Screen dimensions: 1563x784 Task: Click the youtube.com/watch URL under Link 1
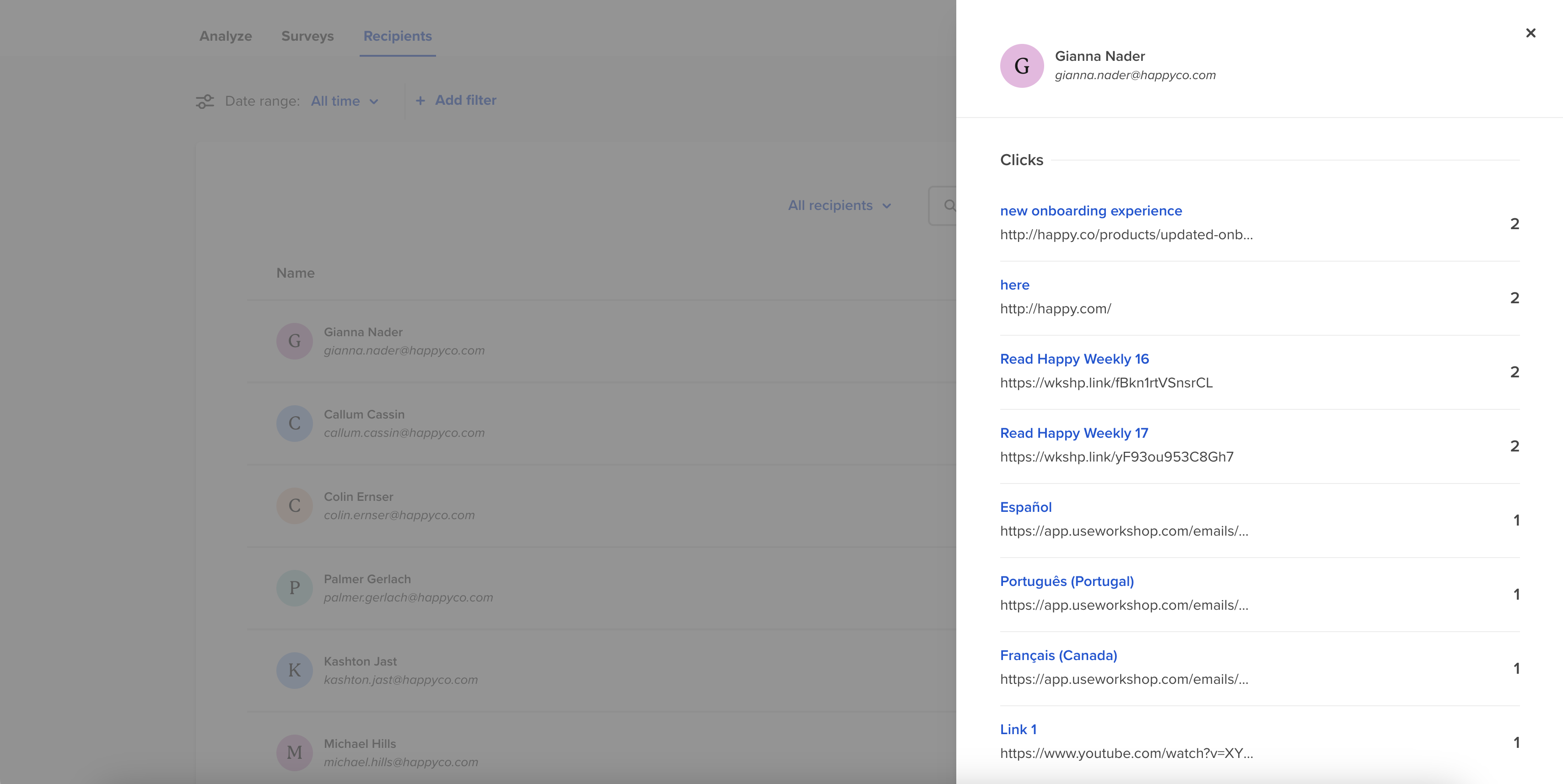1126,753
